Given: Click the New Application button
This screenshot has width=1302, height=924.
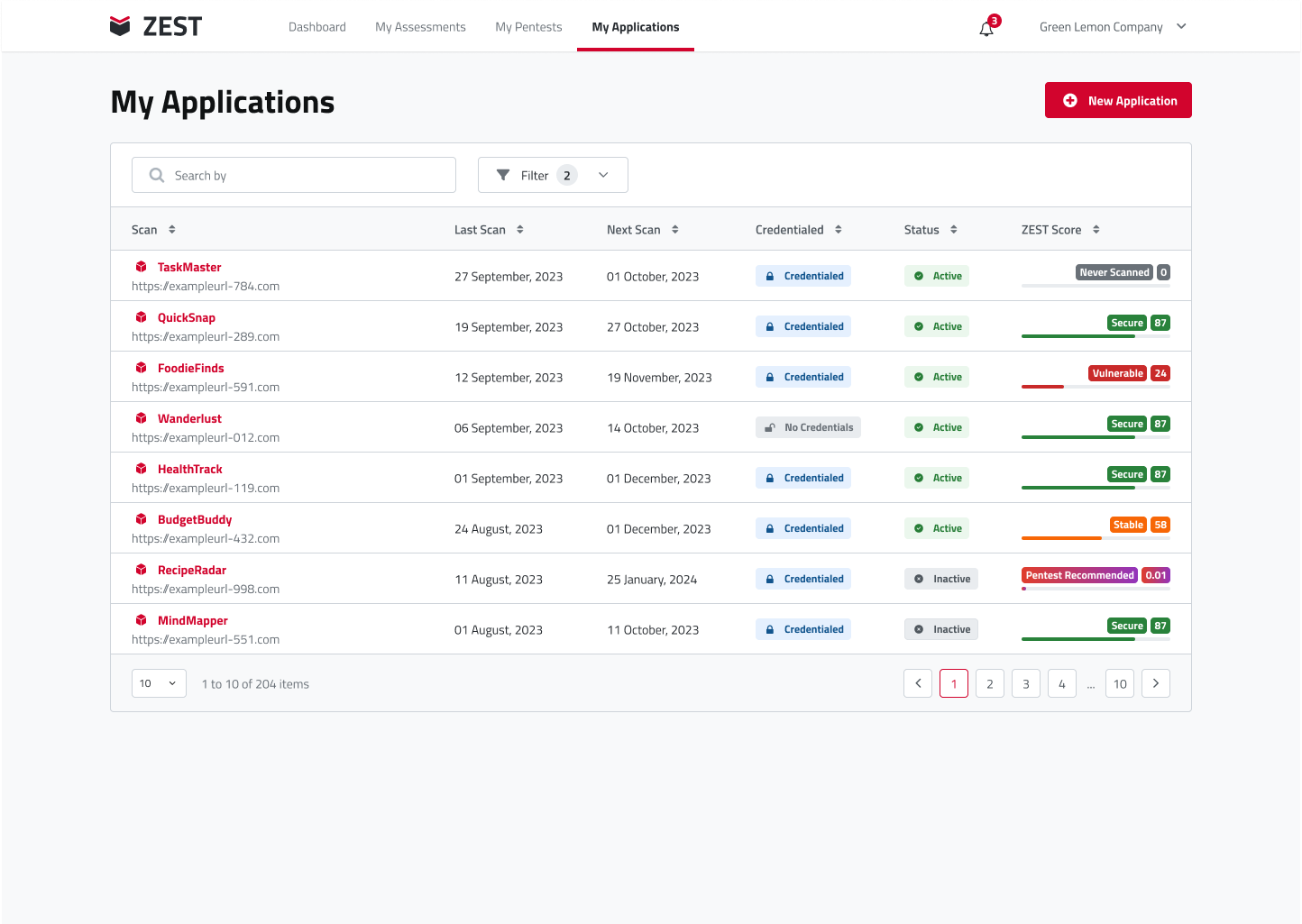Looking at the screenshot, I should 1118,100.
